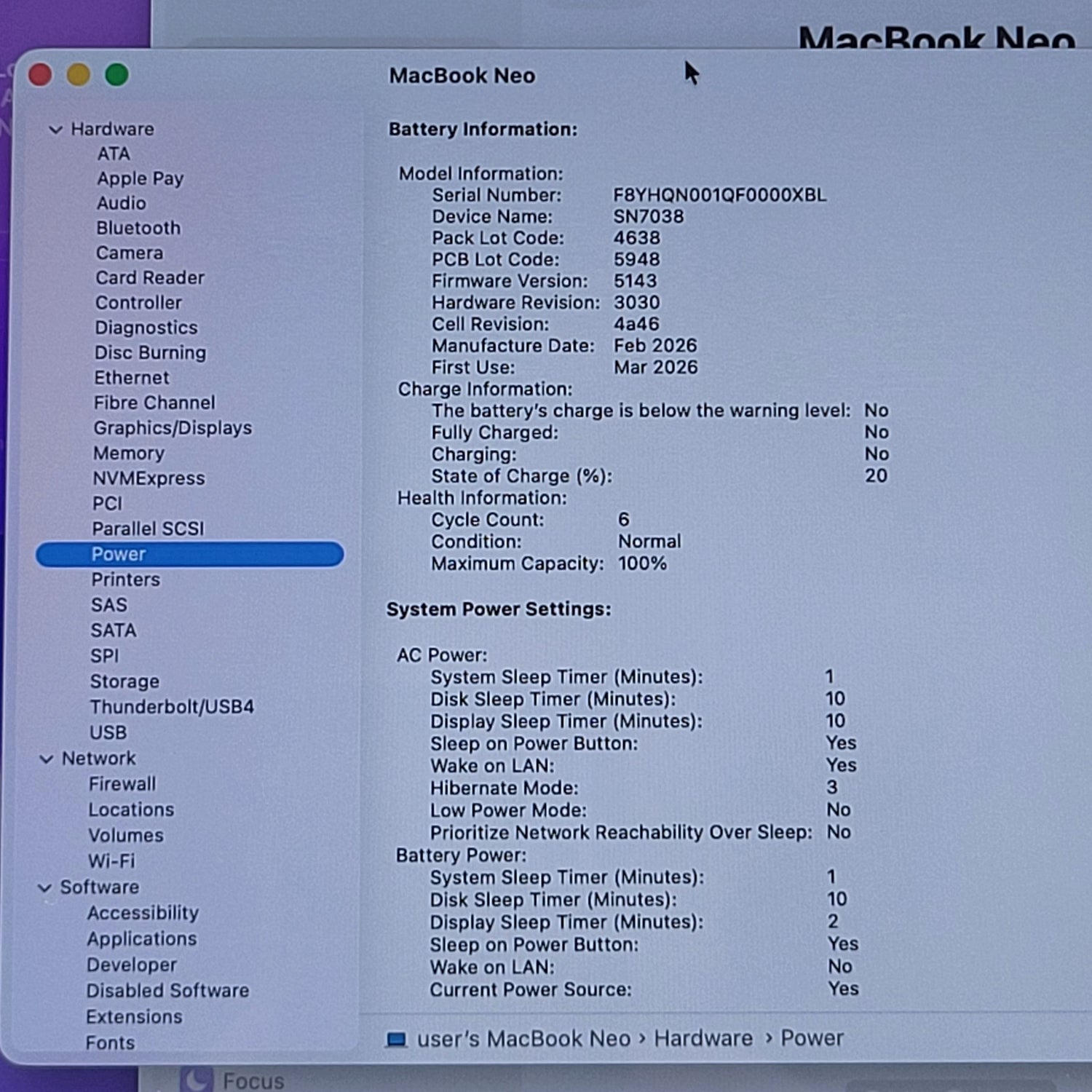Select the highlighted Power sidebar item
The width and height of the screenshot is (1092, 1092).
(189, 555)
